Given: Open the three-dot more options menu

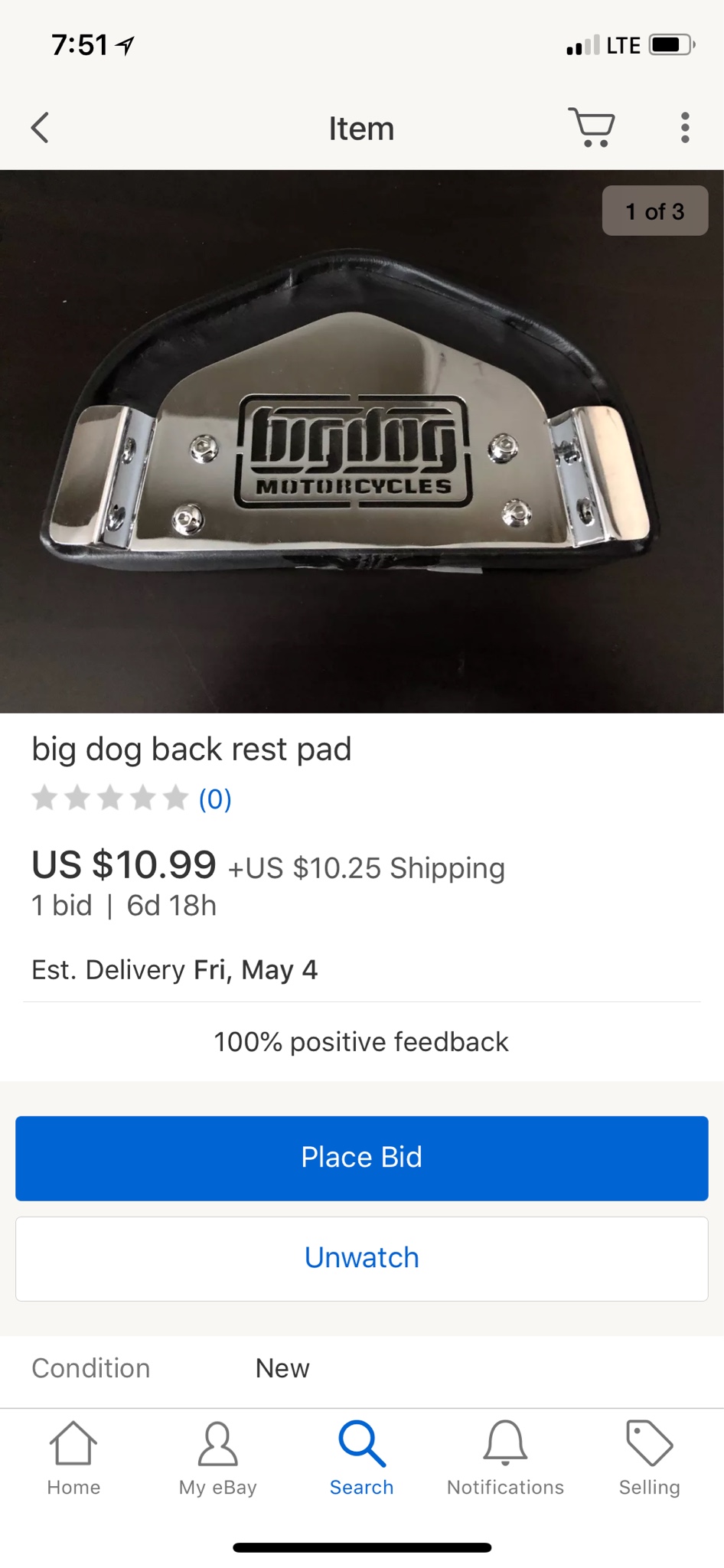Looking at the screenshot, I should tap(685, 128).
